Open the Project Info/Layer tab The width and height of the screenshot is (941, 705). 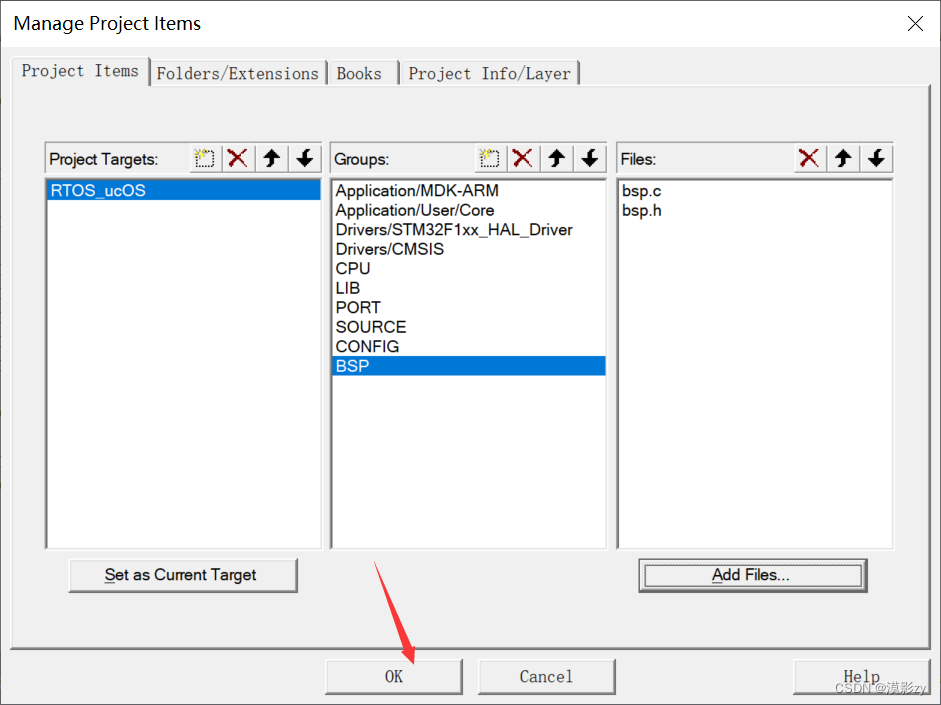[x=489, y=73]
